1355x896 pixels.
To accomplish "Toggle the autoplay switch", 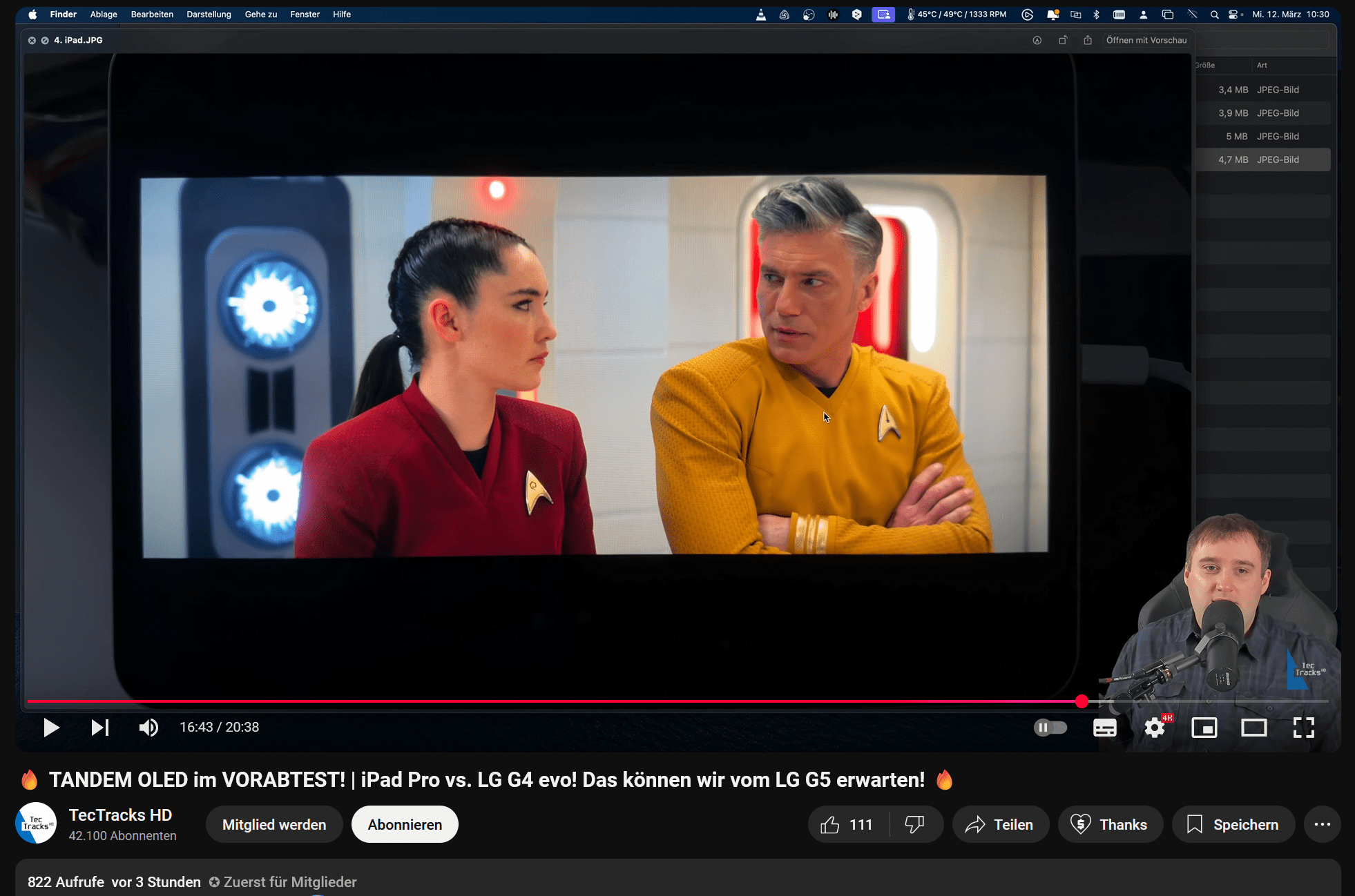I will tap(1050, 728).
